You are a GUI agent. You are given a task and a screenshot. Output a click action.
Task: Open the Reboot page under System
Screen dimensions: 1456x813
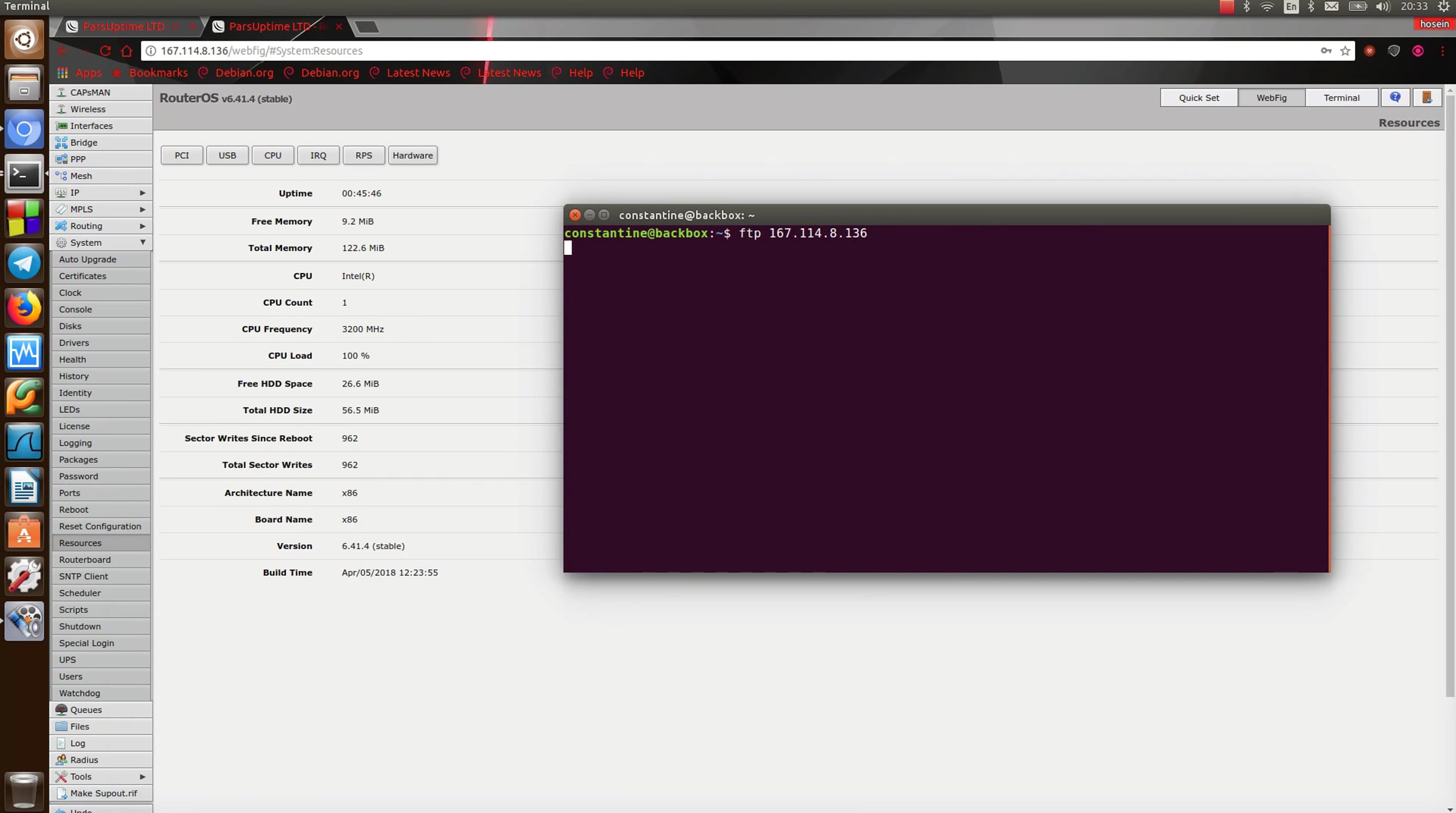coord(101,510)
